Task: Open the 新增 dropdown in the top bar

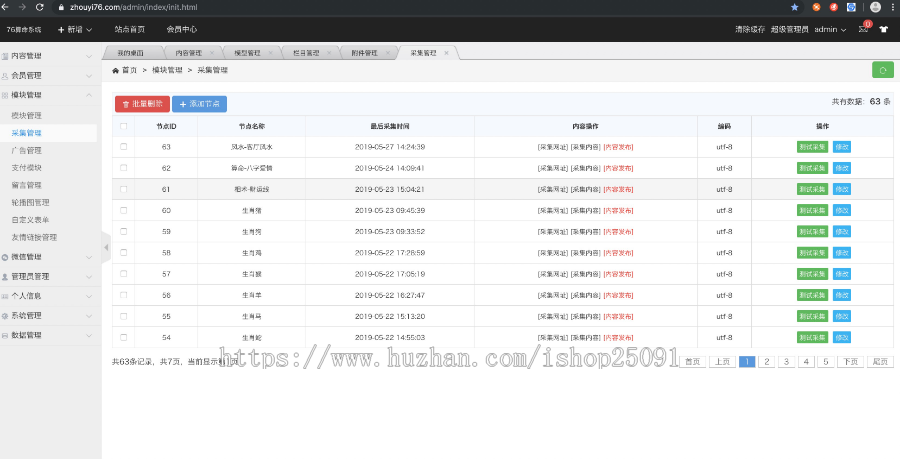Action: (x=75, y=29)
